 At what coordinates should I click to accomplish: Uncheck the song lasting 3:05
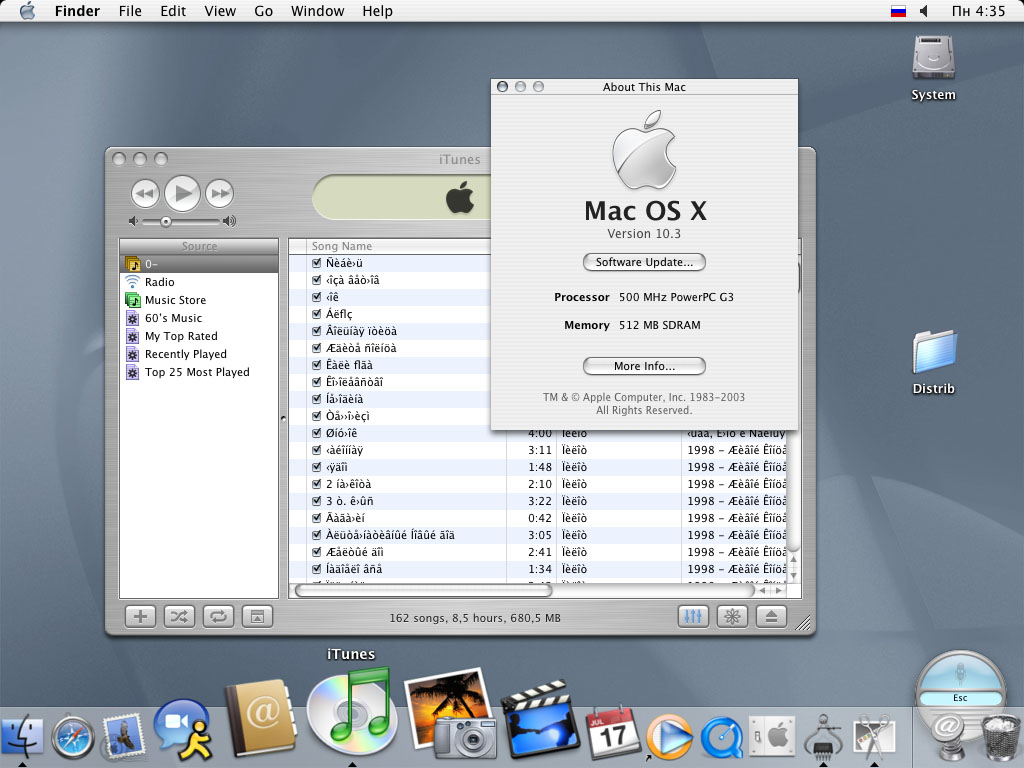point(317,535)
